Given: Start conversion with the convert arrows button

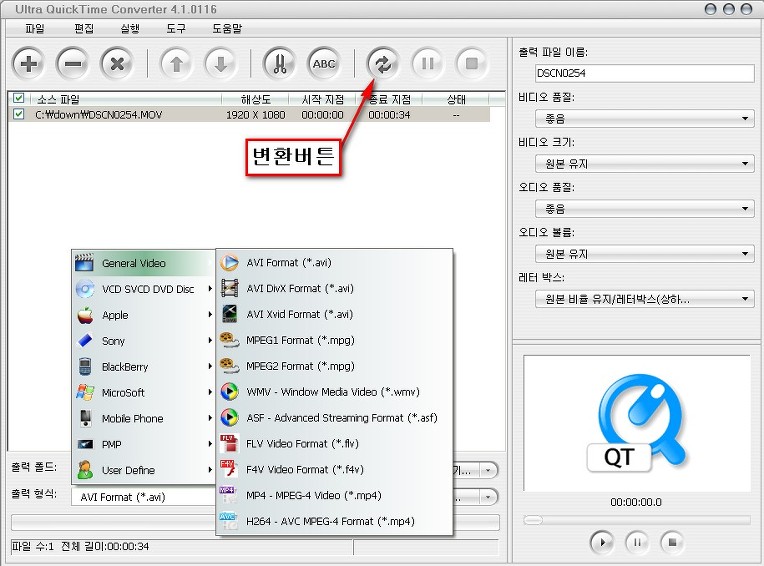Looking at the screenshot, I should pos(383,63).
